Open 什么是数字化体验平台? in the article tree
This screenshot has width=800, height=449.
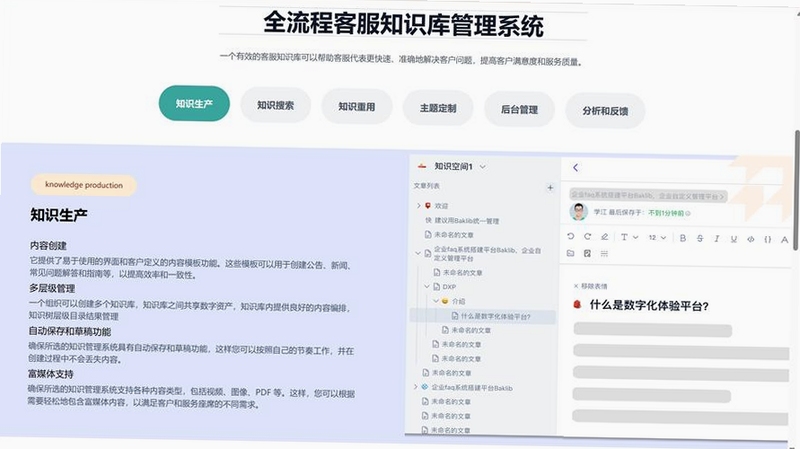tap(495, 316)
